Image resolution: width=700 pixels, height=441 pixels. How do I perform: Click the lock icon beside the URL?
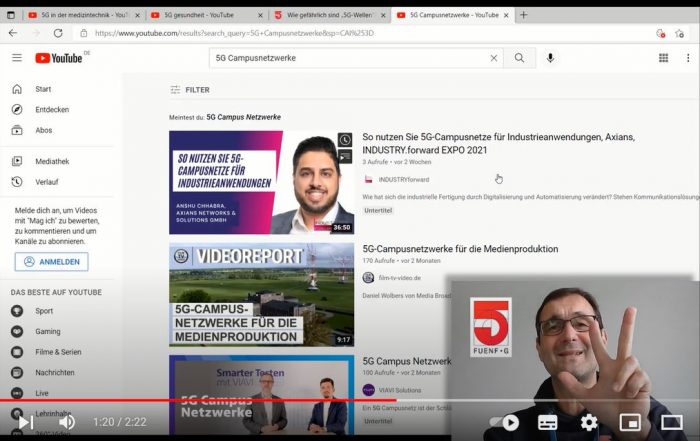coord(83,33)
